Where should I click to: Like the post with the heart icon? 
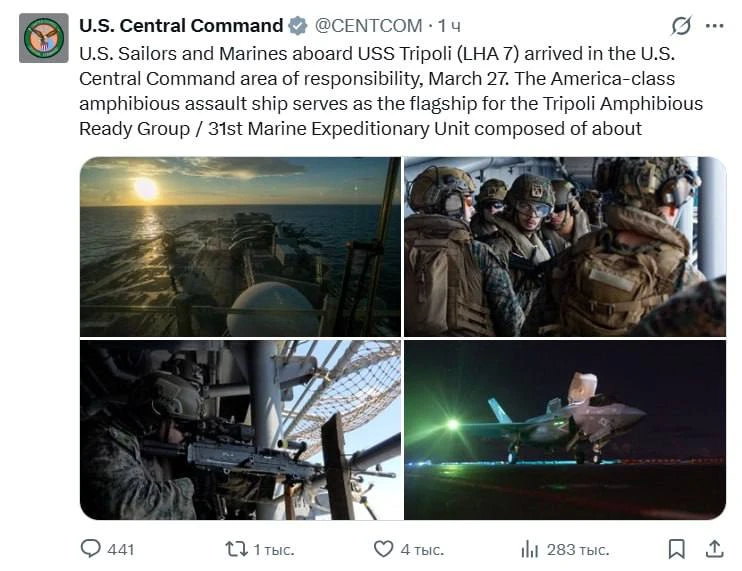click(x=383, y=548)
